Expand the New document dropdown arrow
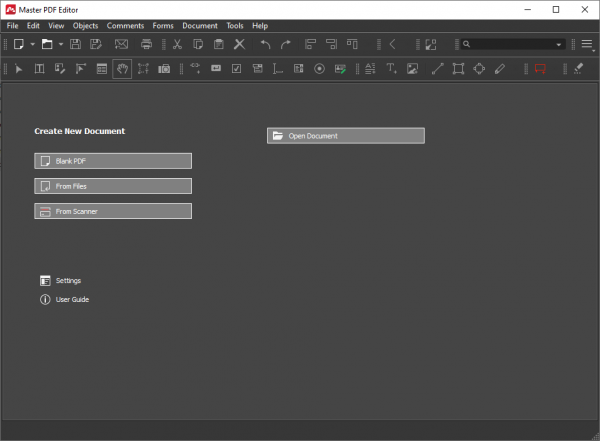 [33, 44]
